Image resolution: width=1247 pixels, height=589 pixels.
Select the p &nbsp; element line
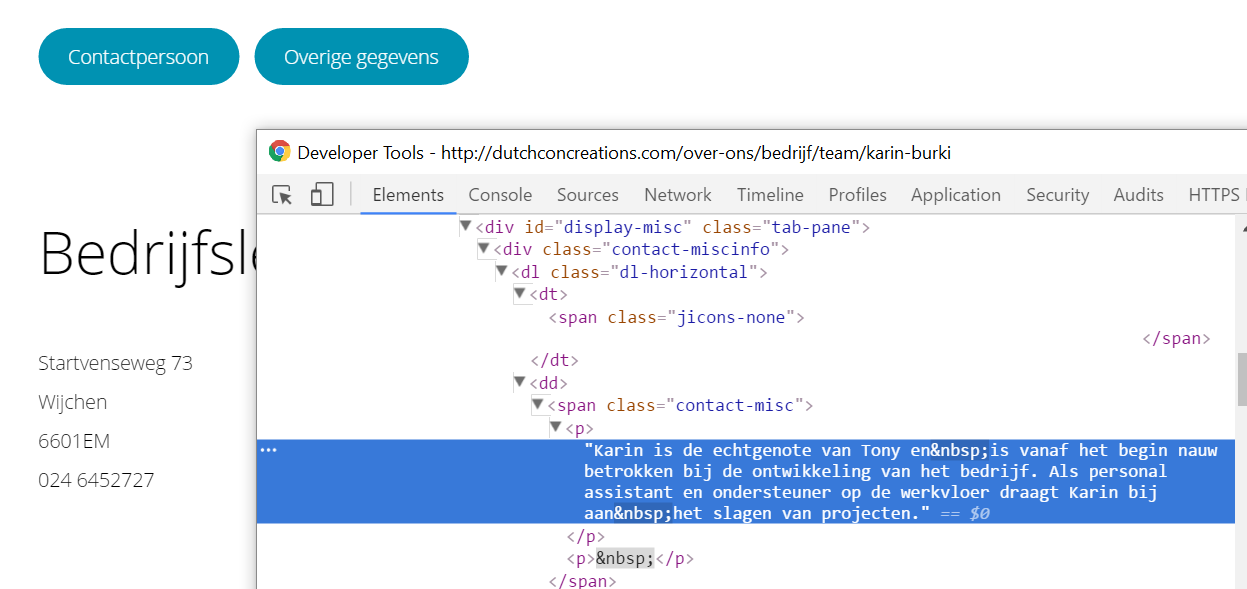tap(630, 558)
